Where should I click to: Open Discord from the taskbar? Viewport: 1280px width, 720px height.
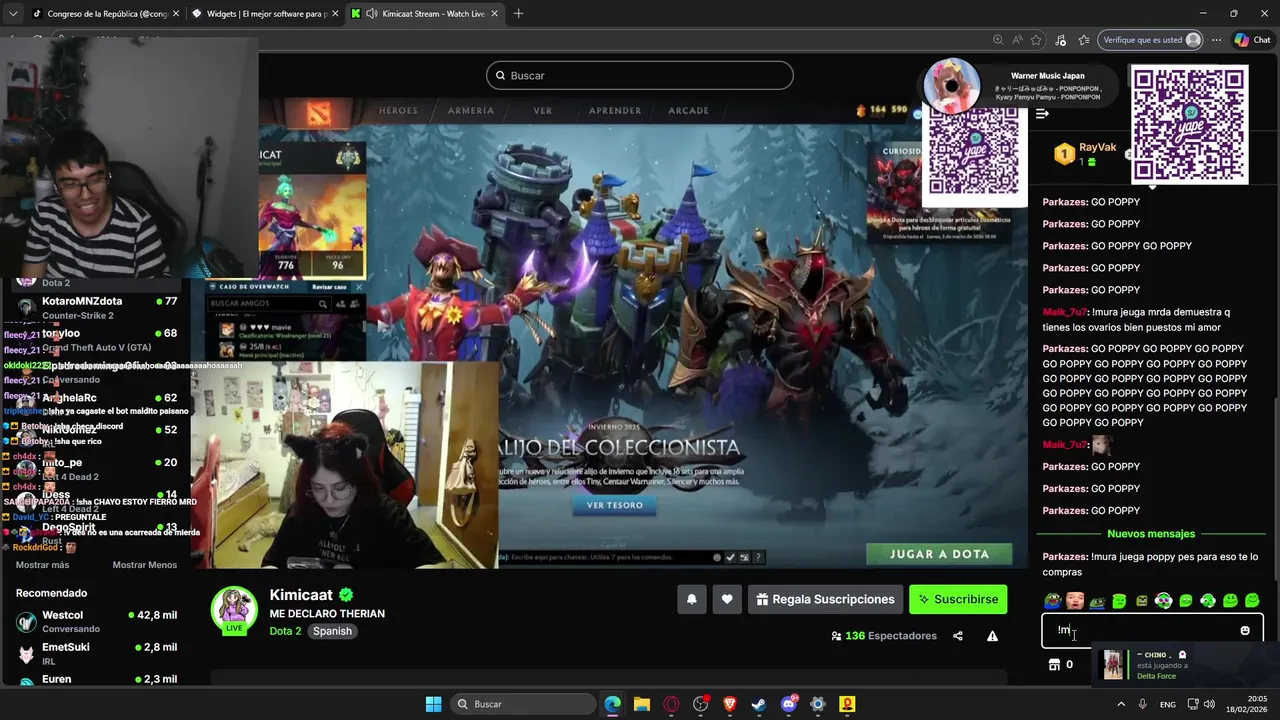coord(788,704)
